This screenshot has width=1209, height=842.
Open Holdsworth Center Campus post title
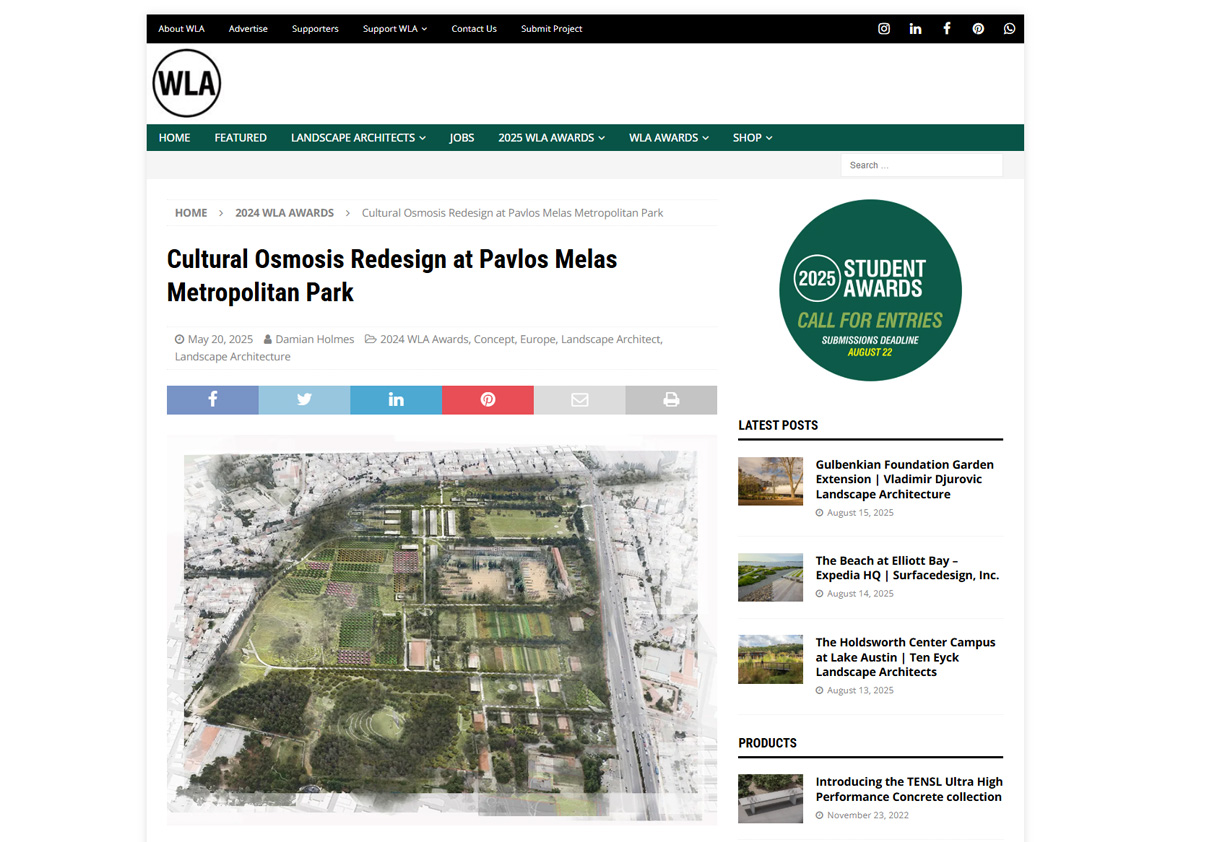tap(906, 657)
